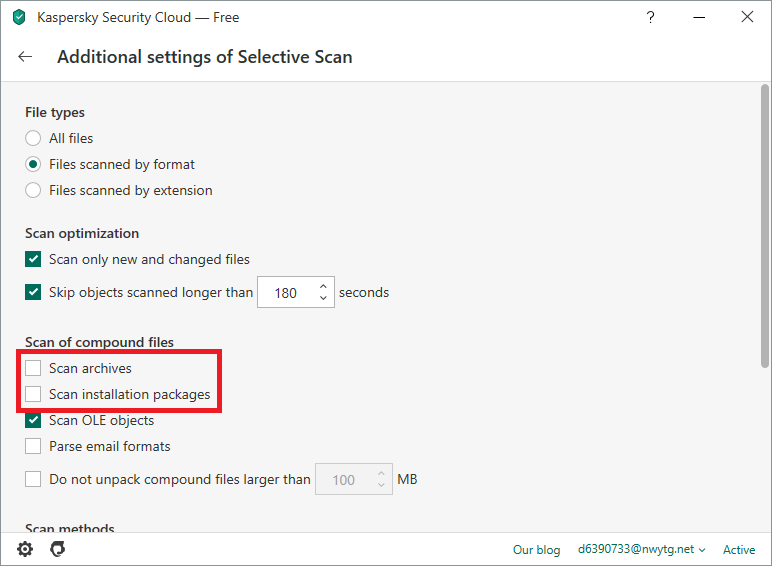Click the Kaspersky shield logo icon
The width and height of the screenshot is (772, 566).
pos(19,17)
